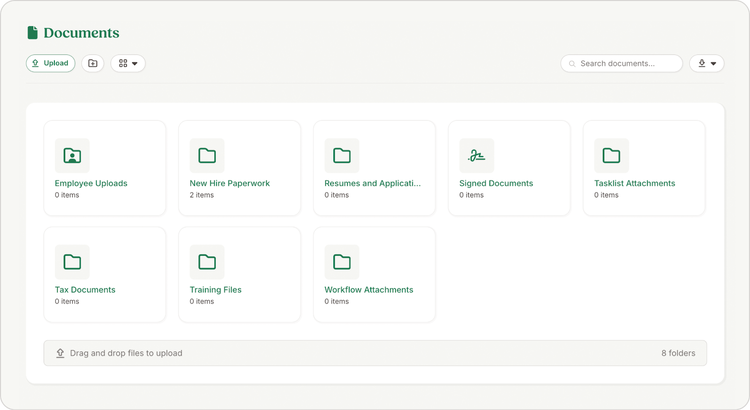
Task: Click the New Hire Paperwork folder name
Action: point(230,183)
